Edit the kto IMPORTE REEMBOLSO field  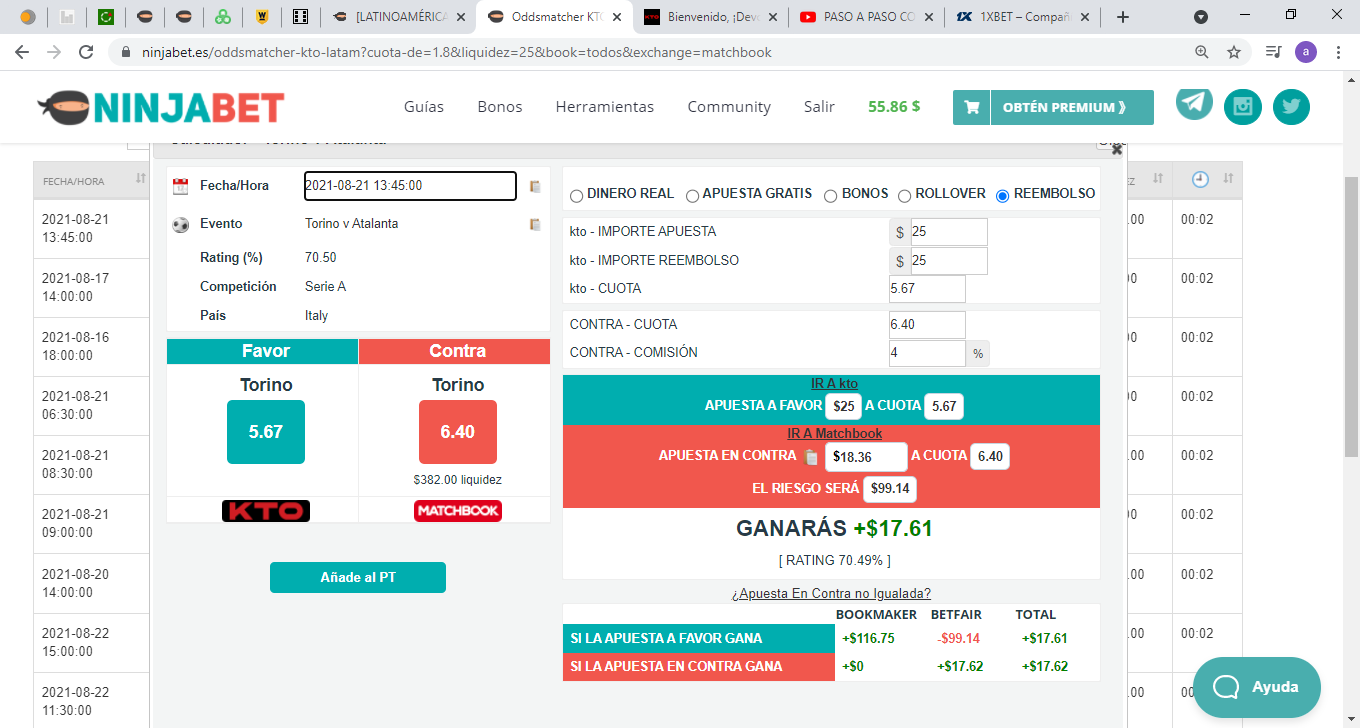click(948, 261)
